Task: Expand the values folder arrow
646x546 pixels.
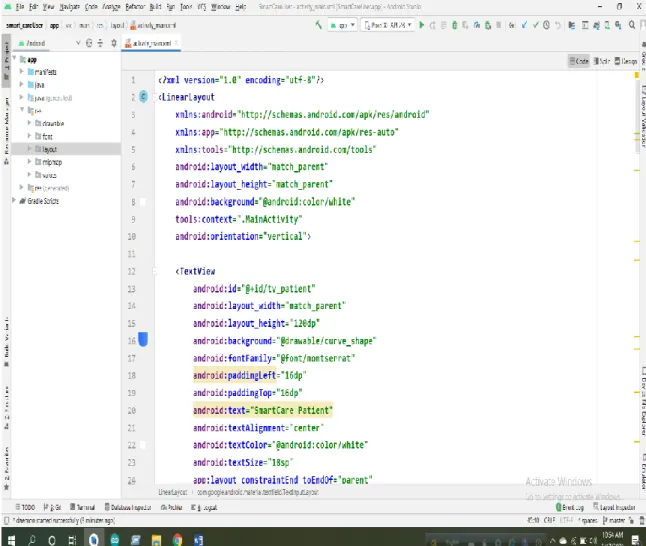Action: [x=29, y=174]
